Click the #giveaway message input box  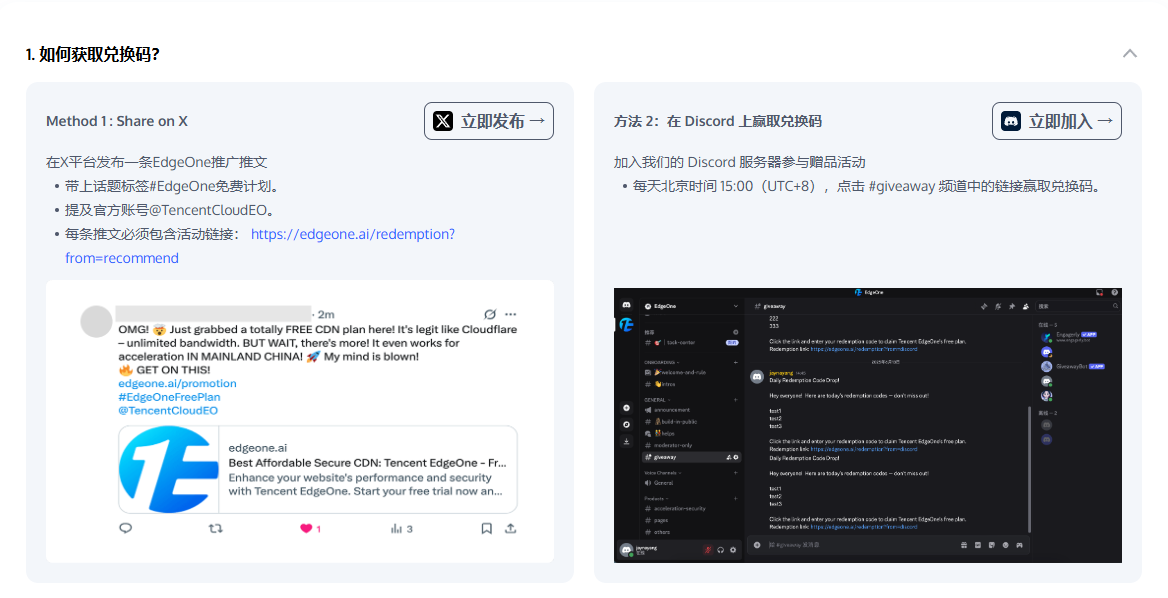889,545
